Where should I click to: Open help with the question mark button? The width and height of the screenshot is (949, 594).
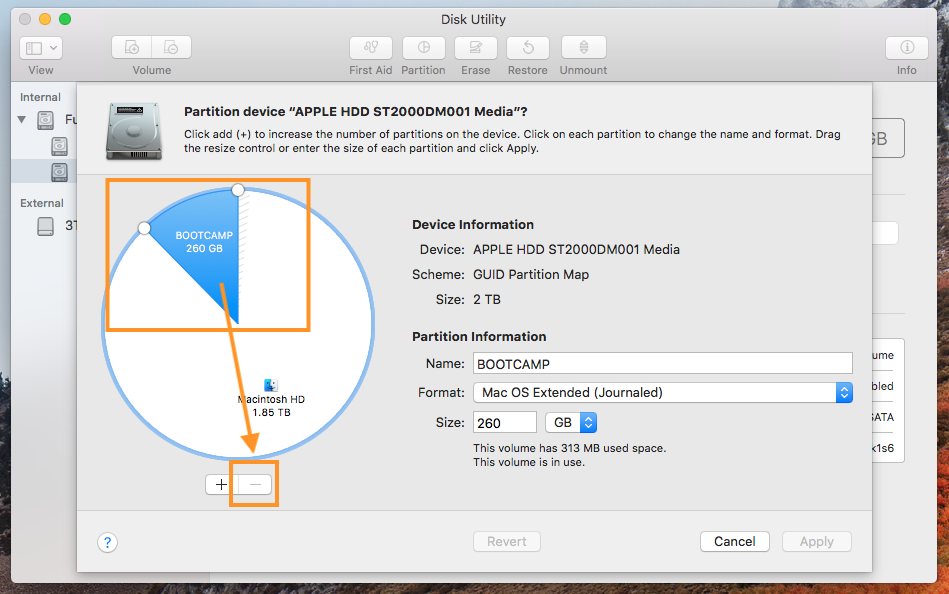click(x=108, y=543)
